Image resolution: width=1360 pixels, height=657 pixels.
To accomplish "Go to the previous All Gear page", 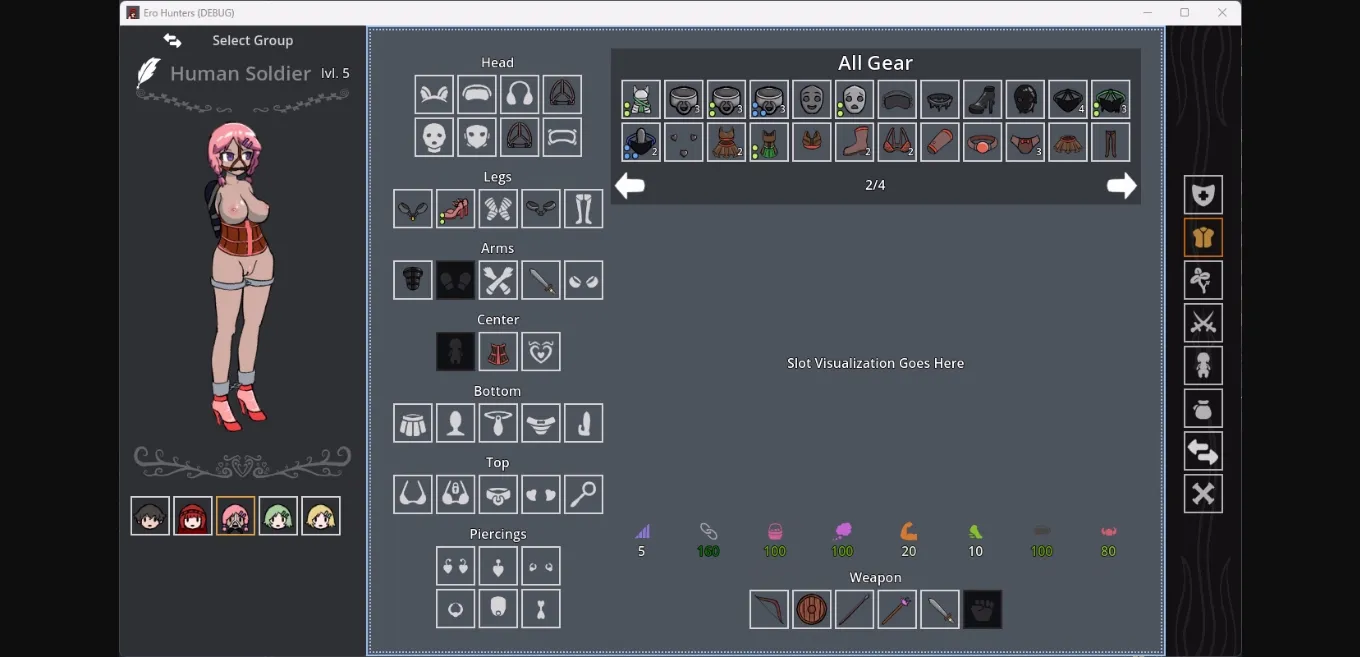I will 630,186.
